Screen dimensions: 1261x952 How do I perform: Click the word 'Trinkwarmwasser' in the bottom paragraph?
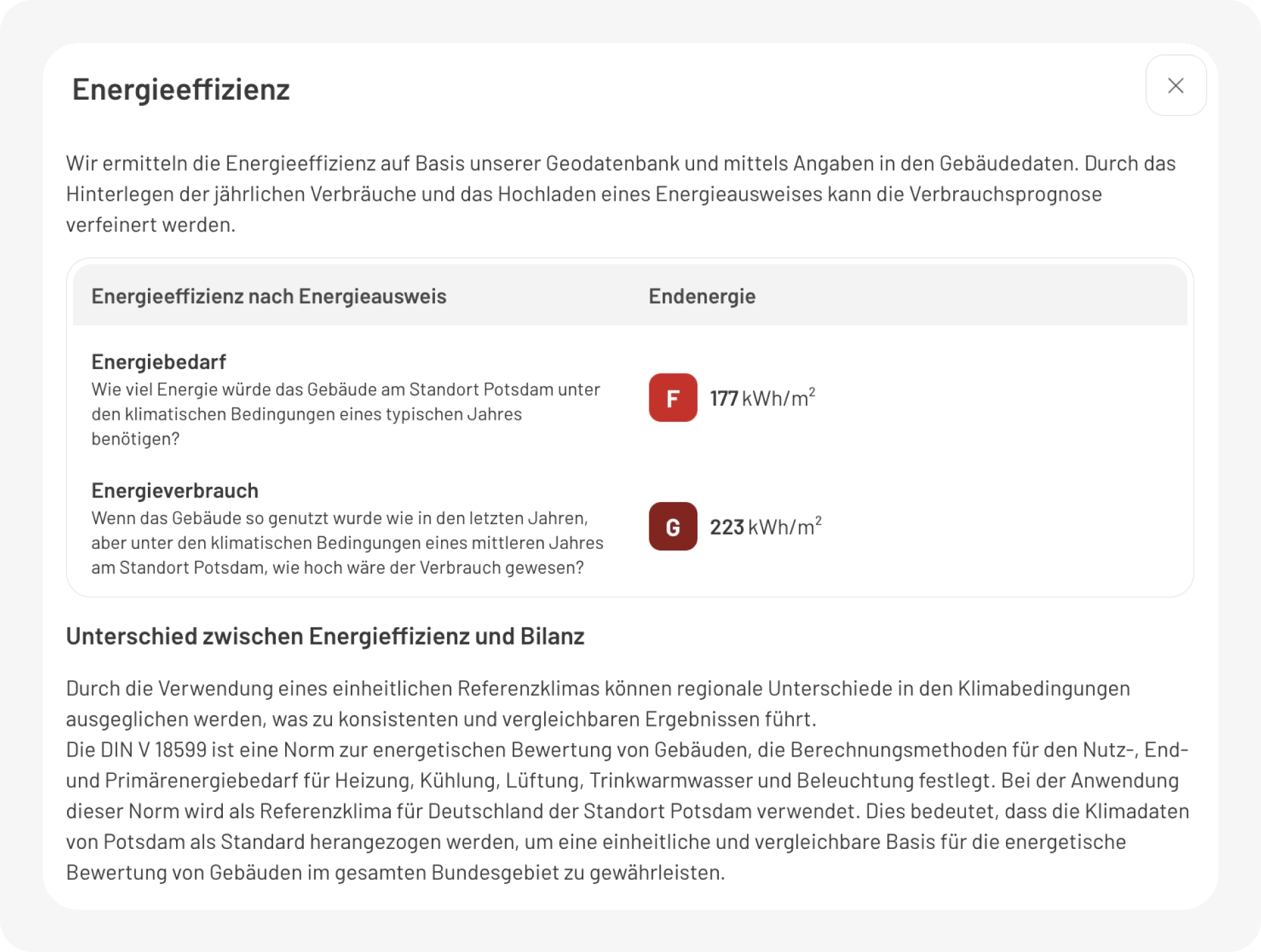[x=671, y=781]
